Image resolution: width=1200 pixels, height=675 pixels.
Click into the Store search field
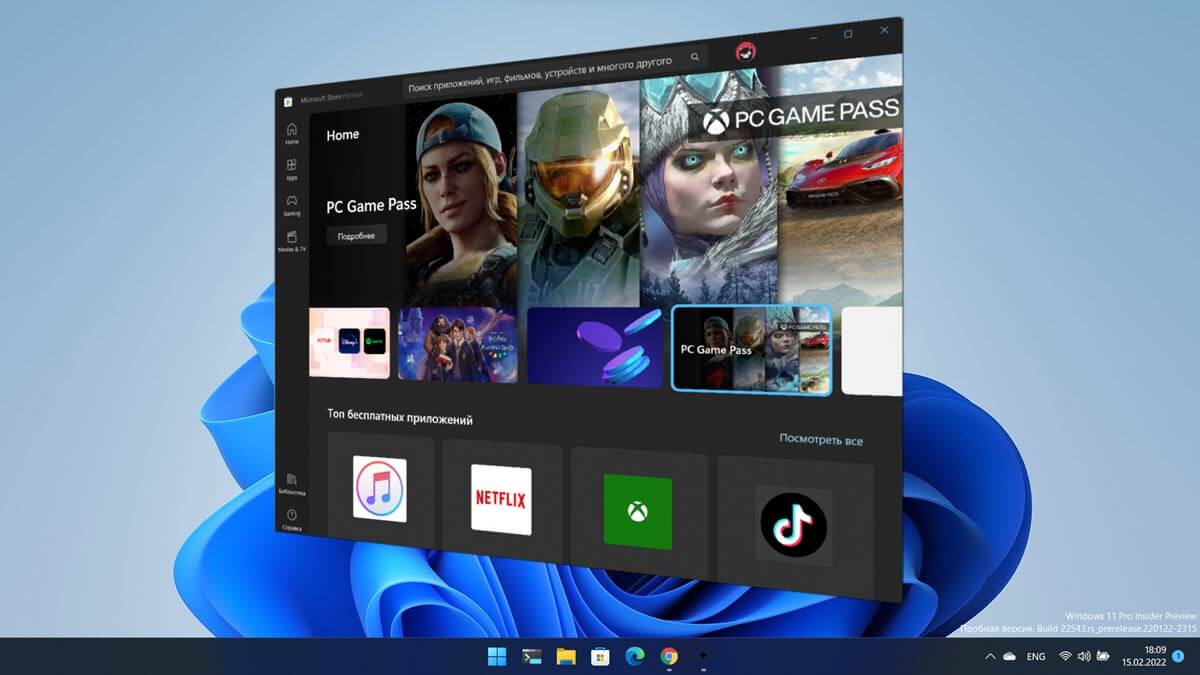tap(555, 70)
